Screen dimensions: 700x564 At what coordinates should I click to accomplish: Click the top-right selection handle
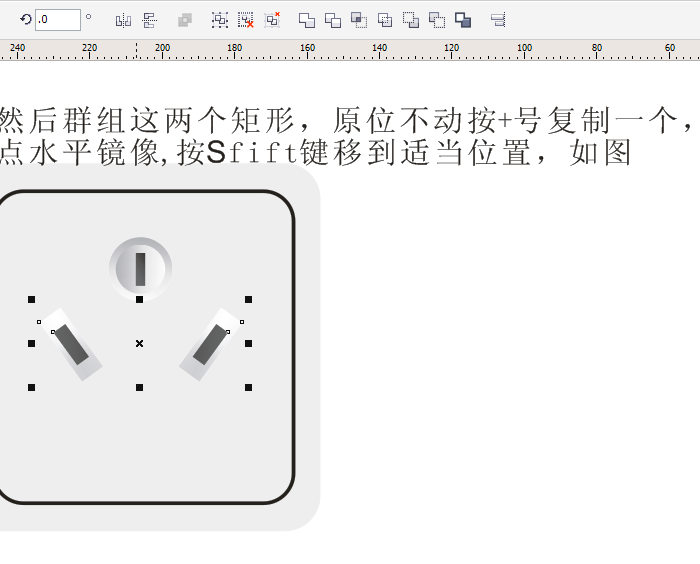249,300
